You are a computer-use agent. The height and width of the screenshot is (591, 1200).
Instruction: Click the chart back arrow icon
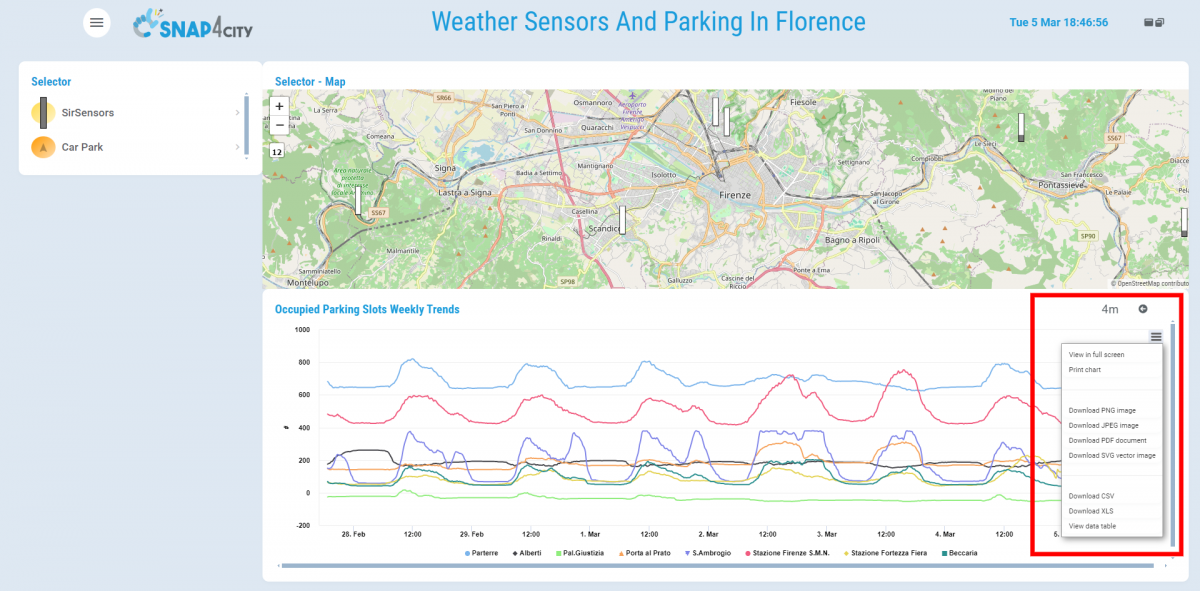point(1143,309)
